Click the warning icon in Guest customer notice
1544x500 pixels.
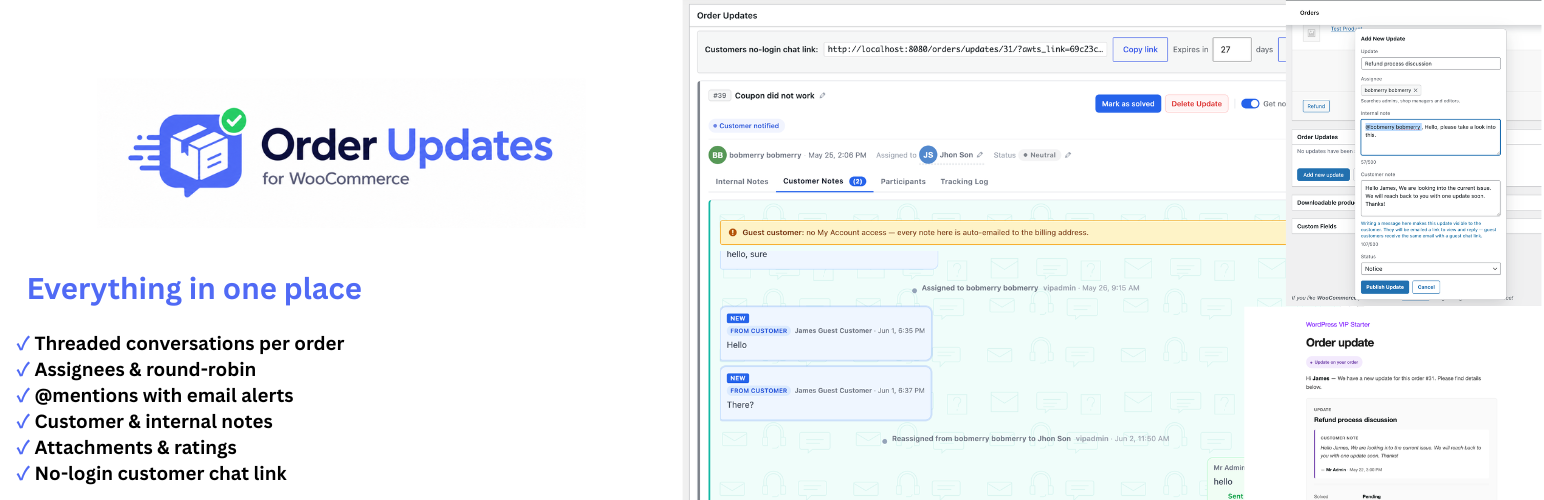(x=733, y=232)
